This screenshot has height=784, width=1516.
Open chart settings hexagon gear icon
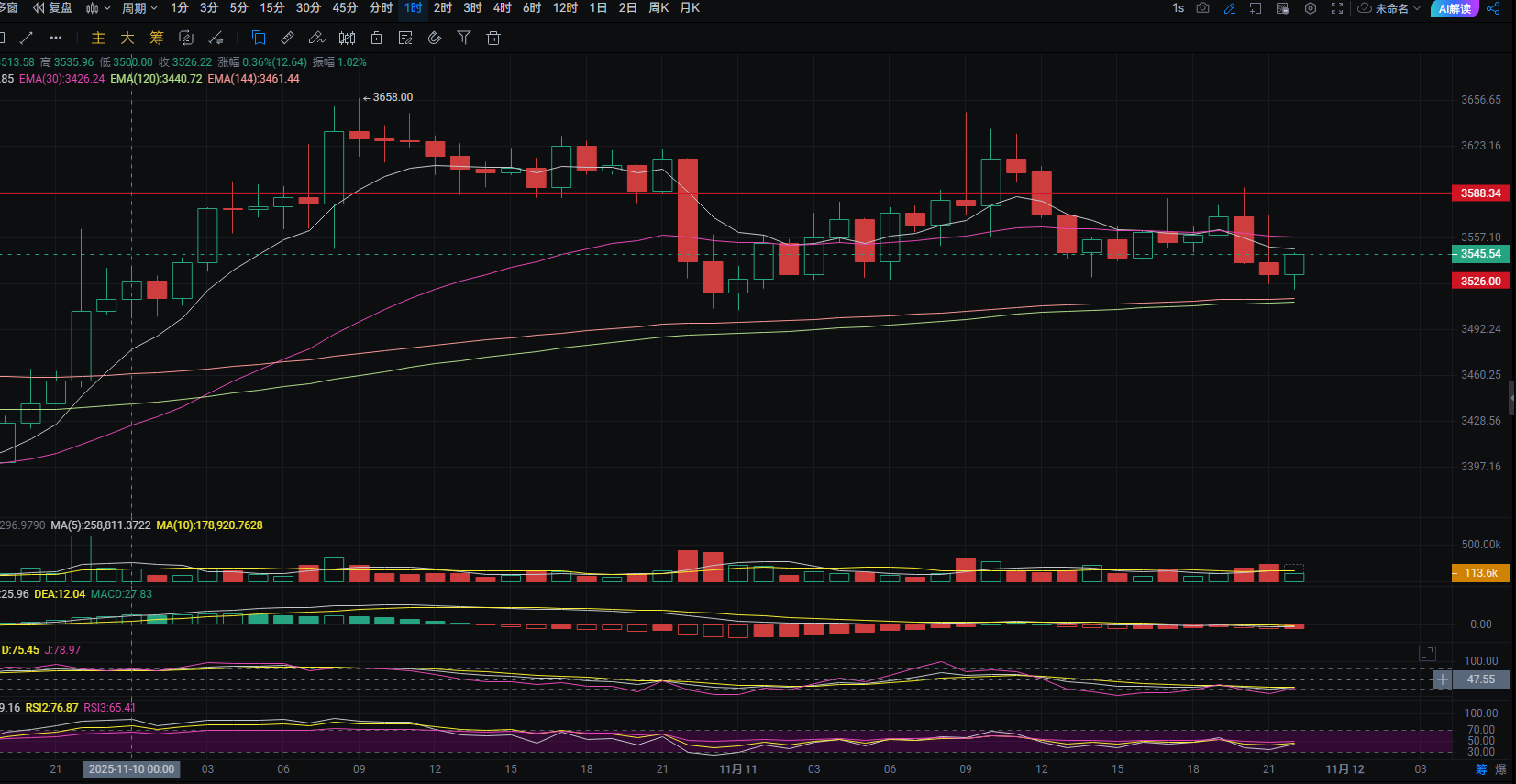pyautogui.click(x=1311, y=8)
